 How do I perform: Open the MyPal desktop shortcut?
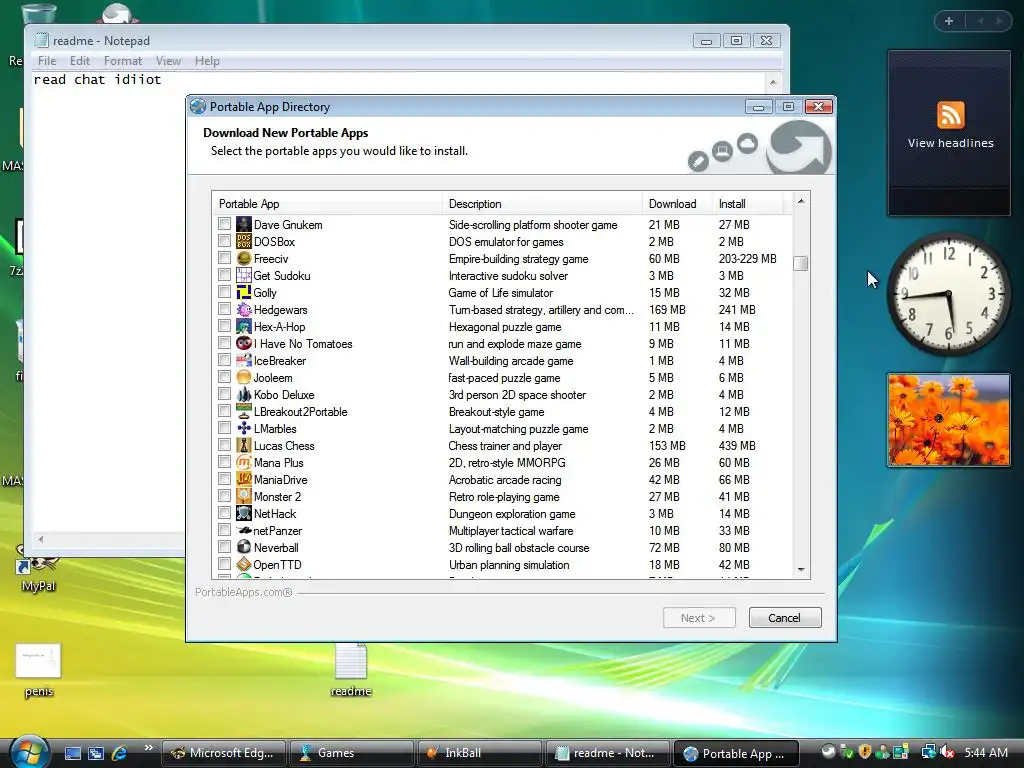pos(38,568)
